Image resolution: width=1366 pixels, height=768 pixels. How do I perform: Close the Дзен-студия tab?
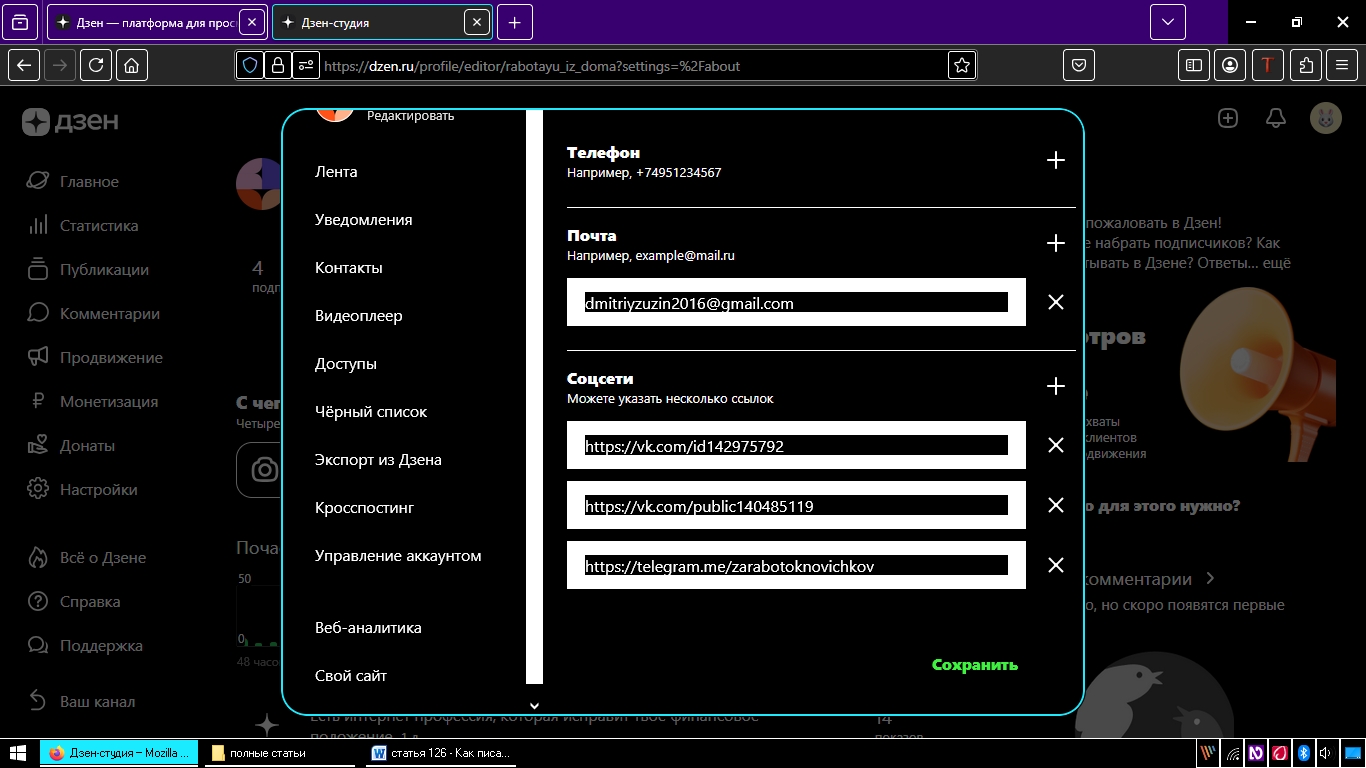477,22
